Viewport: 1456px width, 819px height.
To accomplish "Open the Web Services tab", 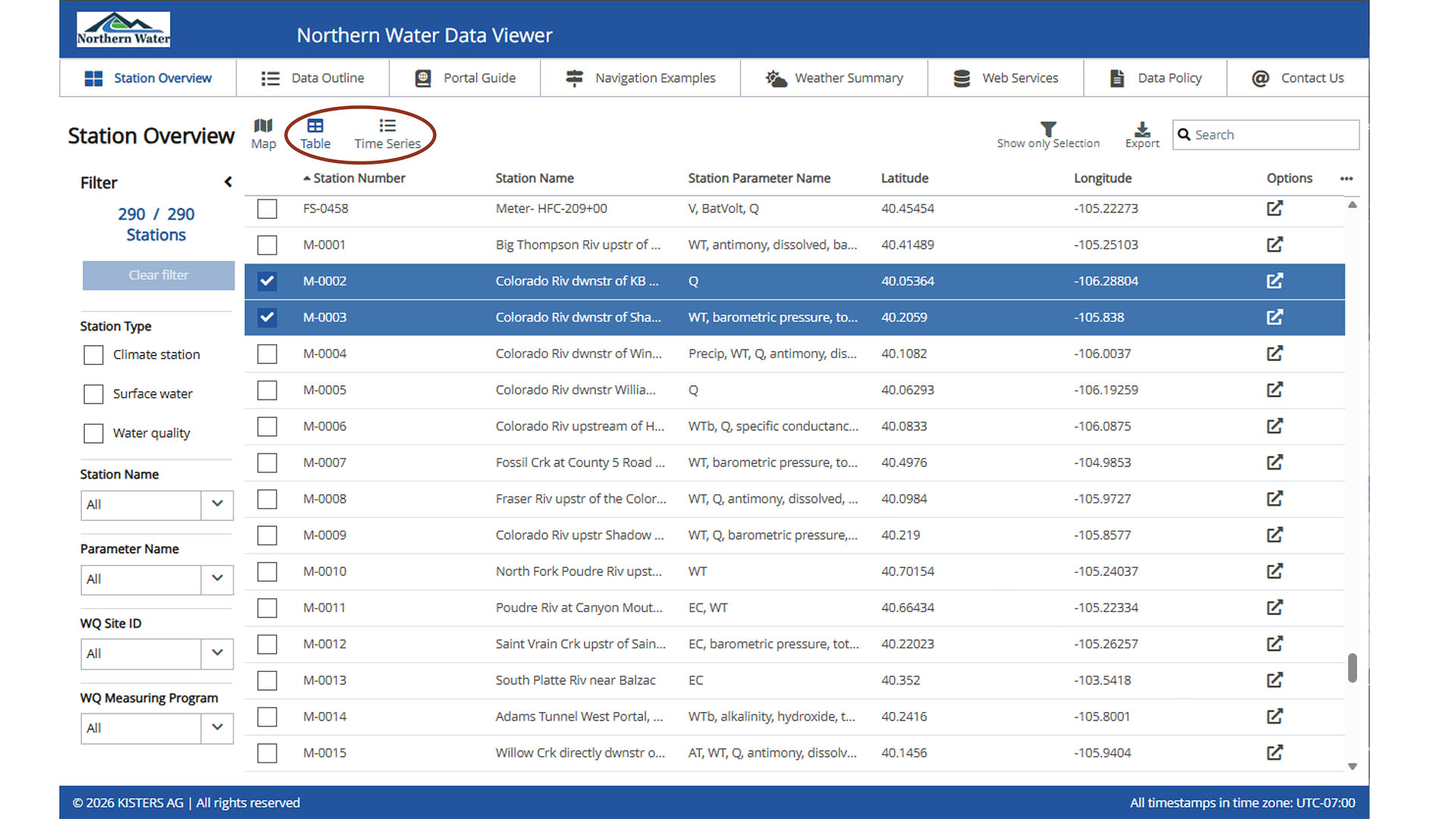I will click(x=1006, y=78).
